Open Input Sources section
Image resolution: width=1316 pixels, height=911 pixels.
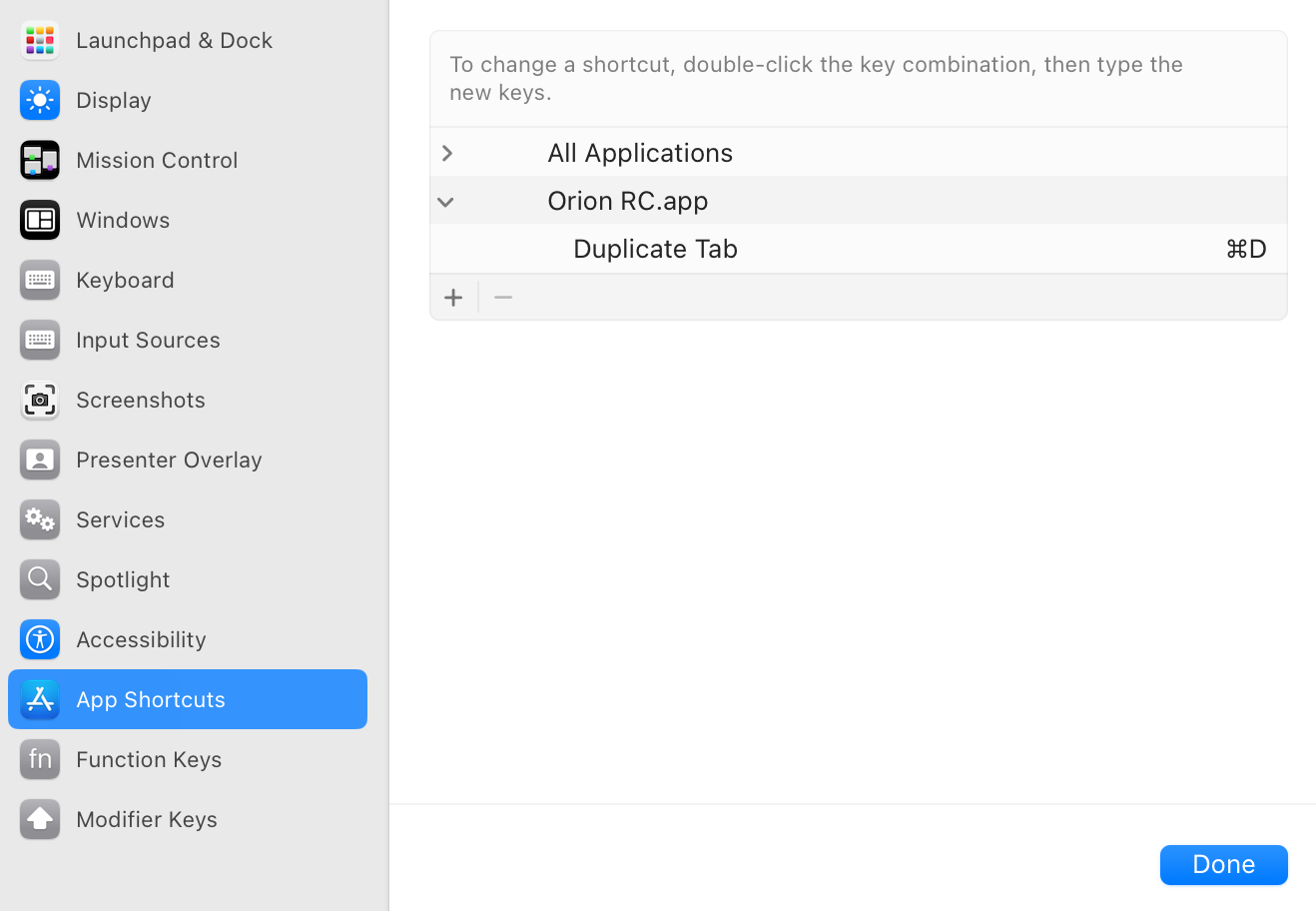click(x=148, y=340)
